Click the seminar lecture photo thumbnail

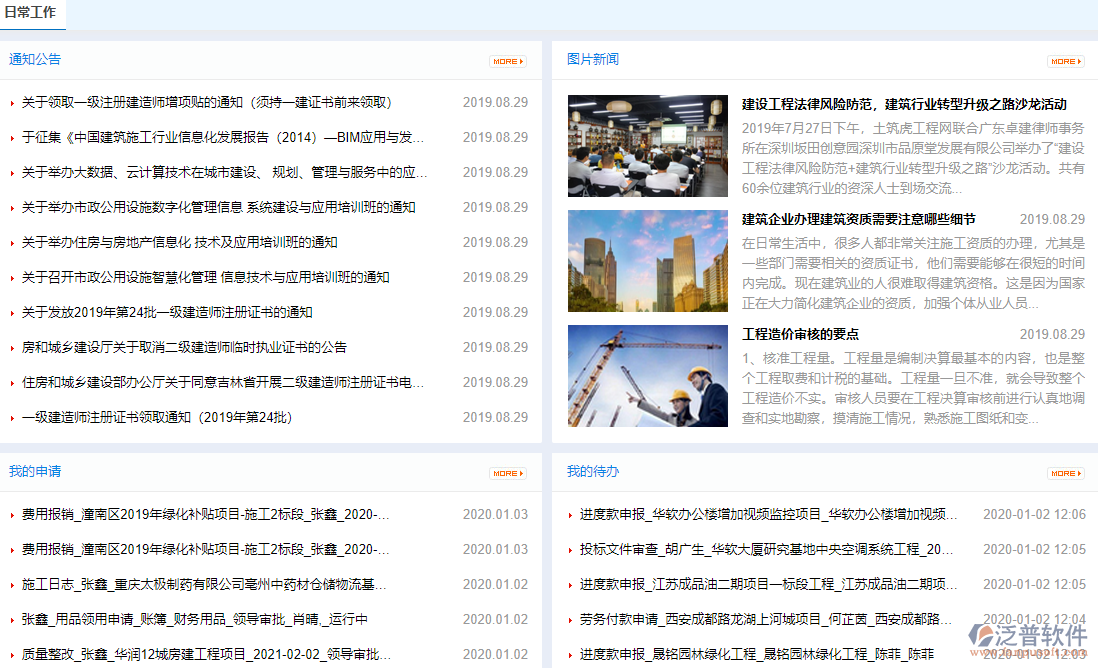tap(648, 143)
